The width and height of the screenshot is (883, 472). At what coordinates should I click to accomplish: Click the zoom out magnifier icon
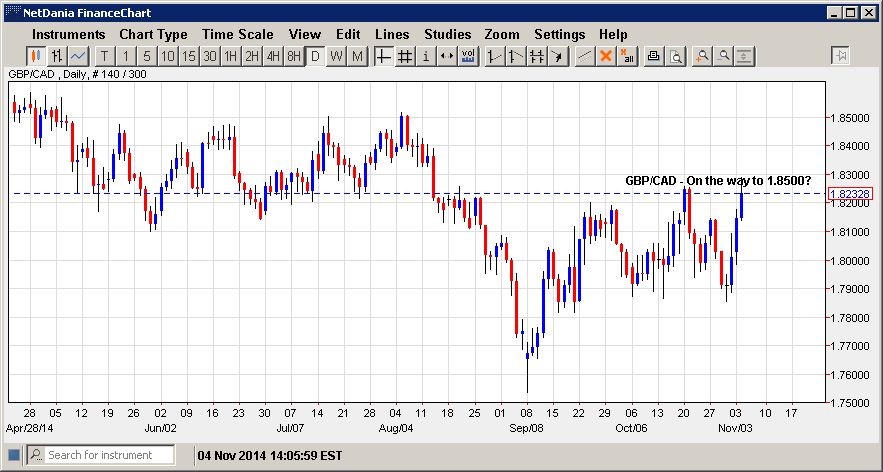tap(723, 56)
